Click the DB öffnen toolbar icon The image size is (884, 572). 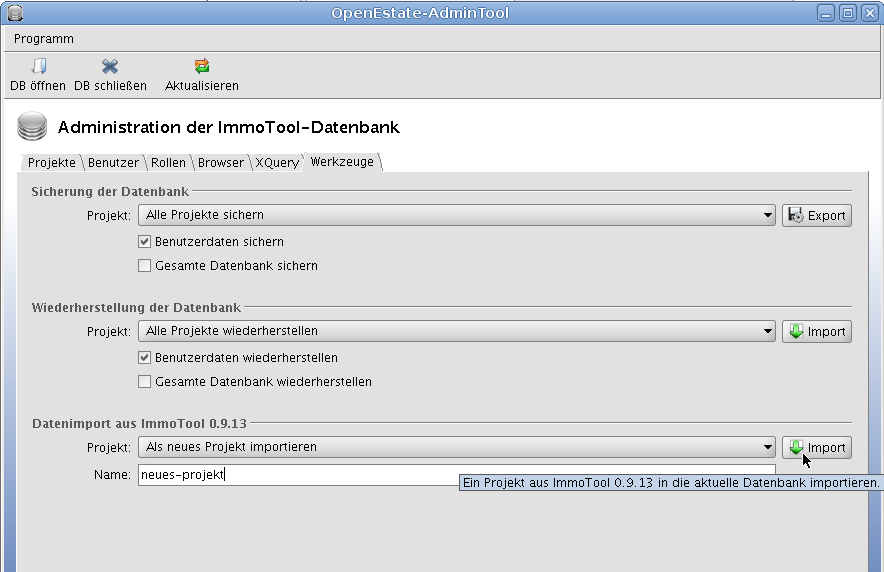(x=38, y=67)
